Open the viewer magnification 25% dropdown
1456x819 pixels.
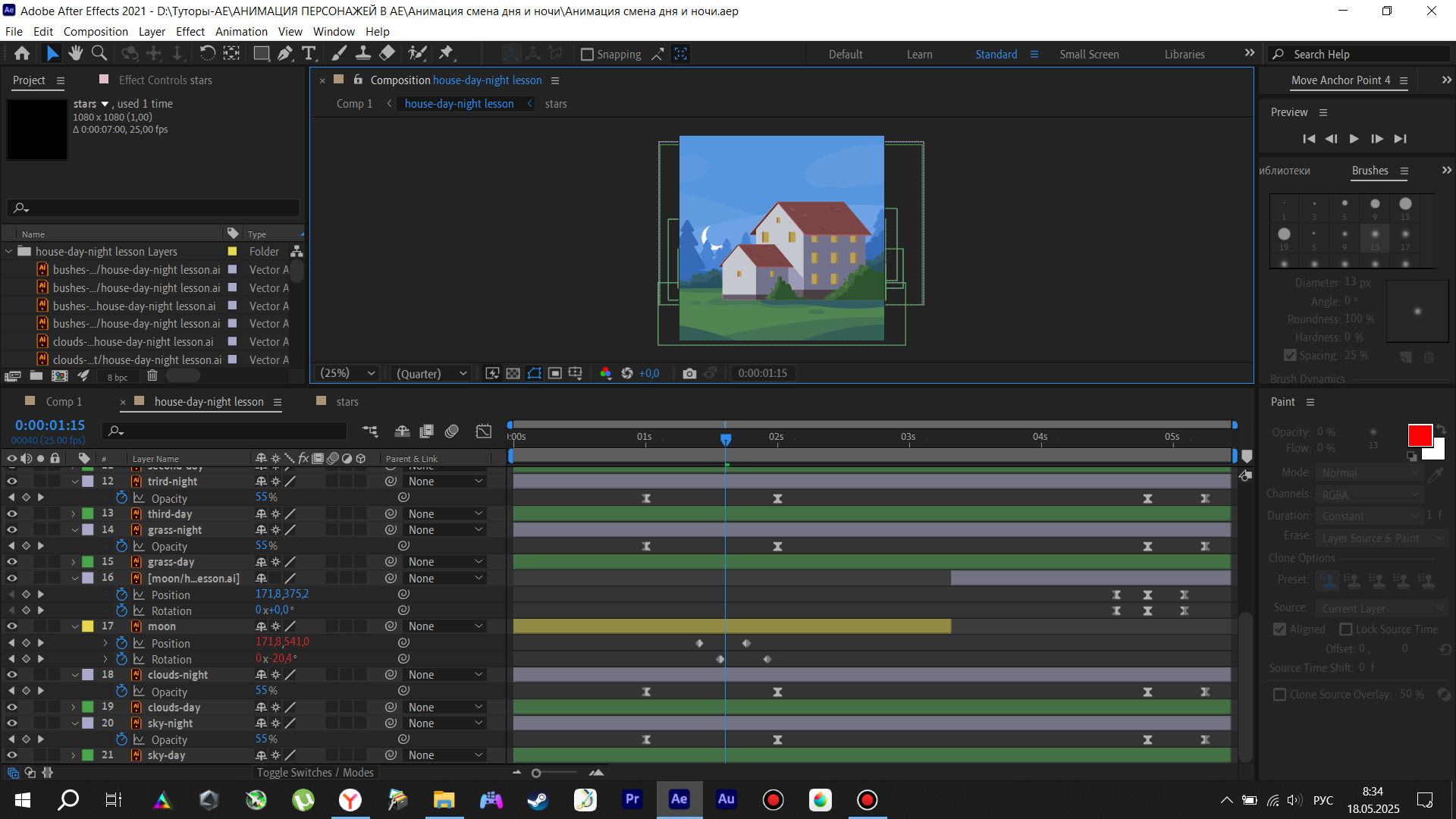[348, 373]
